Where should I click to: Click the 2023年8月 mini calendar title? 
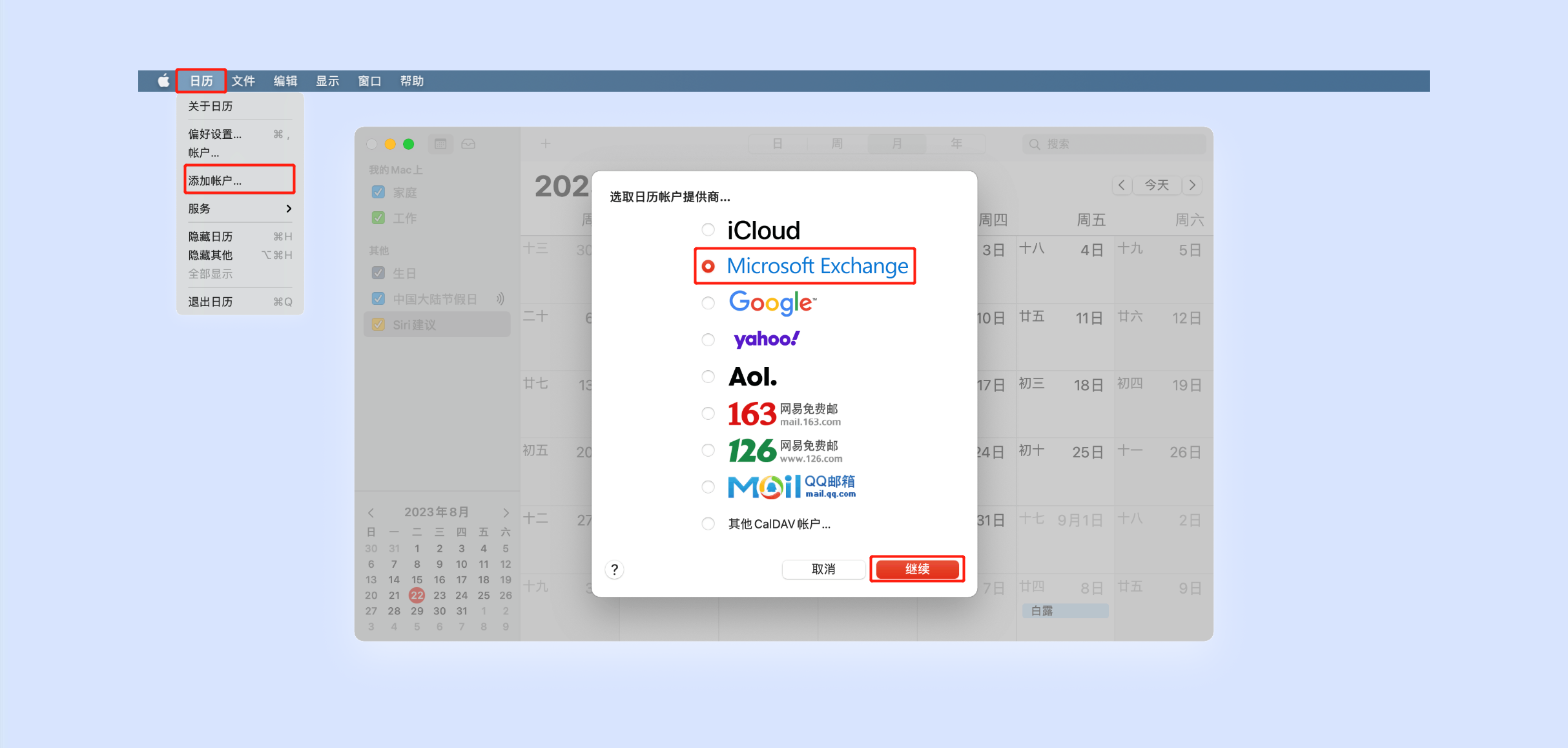point(437,512)
